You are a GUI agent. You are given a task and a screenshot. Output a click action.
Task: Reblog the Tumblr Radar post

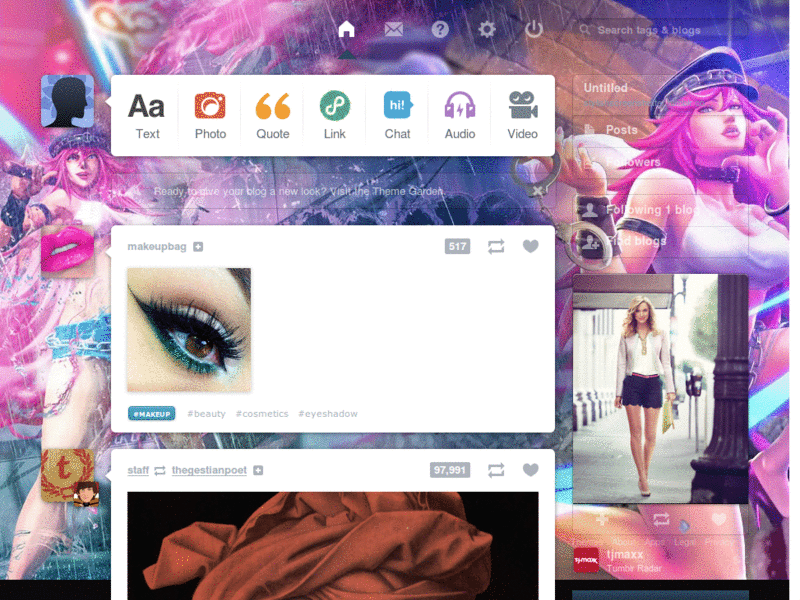click(661, 519)
